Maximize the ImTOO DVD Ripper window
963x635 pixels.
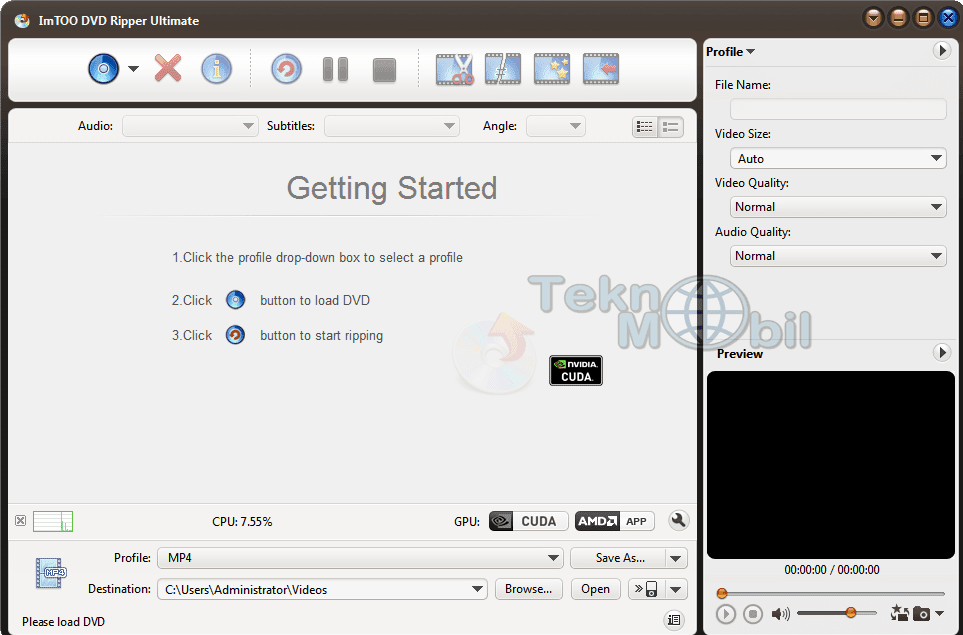tap(922, 18)
